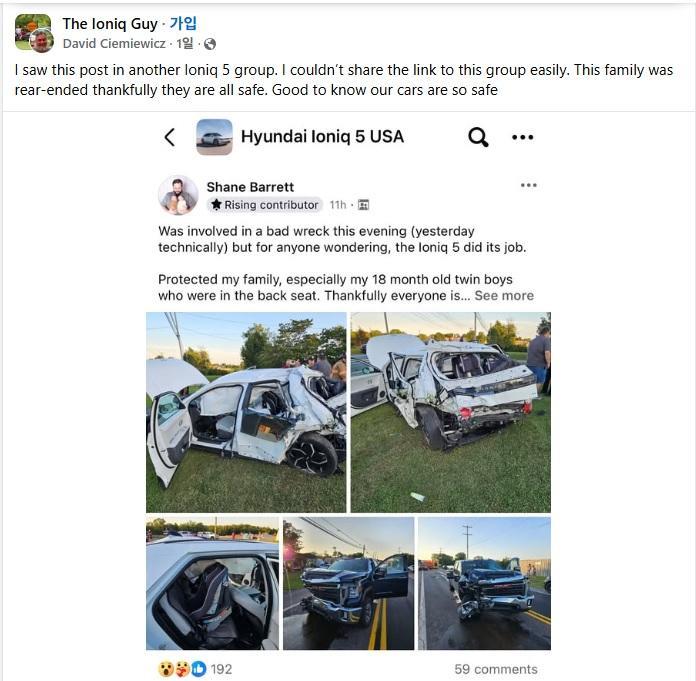This screenshot has height=681, width=696.
Task: Click The Ioniq Guy group avatar
Action: pyautogui.click(x=33, y=33)
